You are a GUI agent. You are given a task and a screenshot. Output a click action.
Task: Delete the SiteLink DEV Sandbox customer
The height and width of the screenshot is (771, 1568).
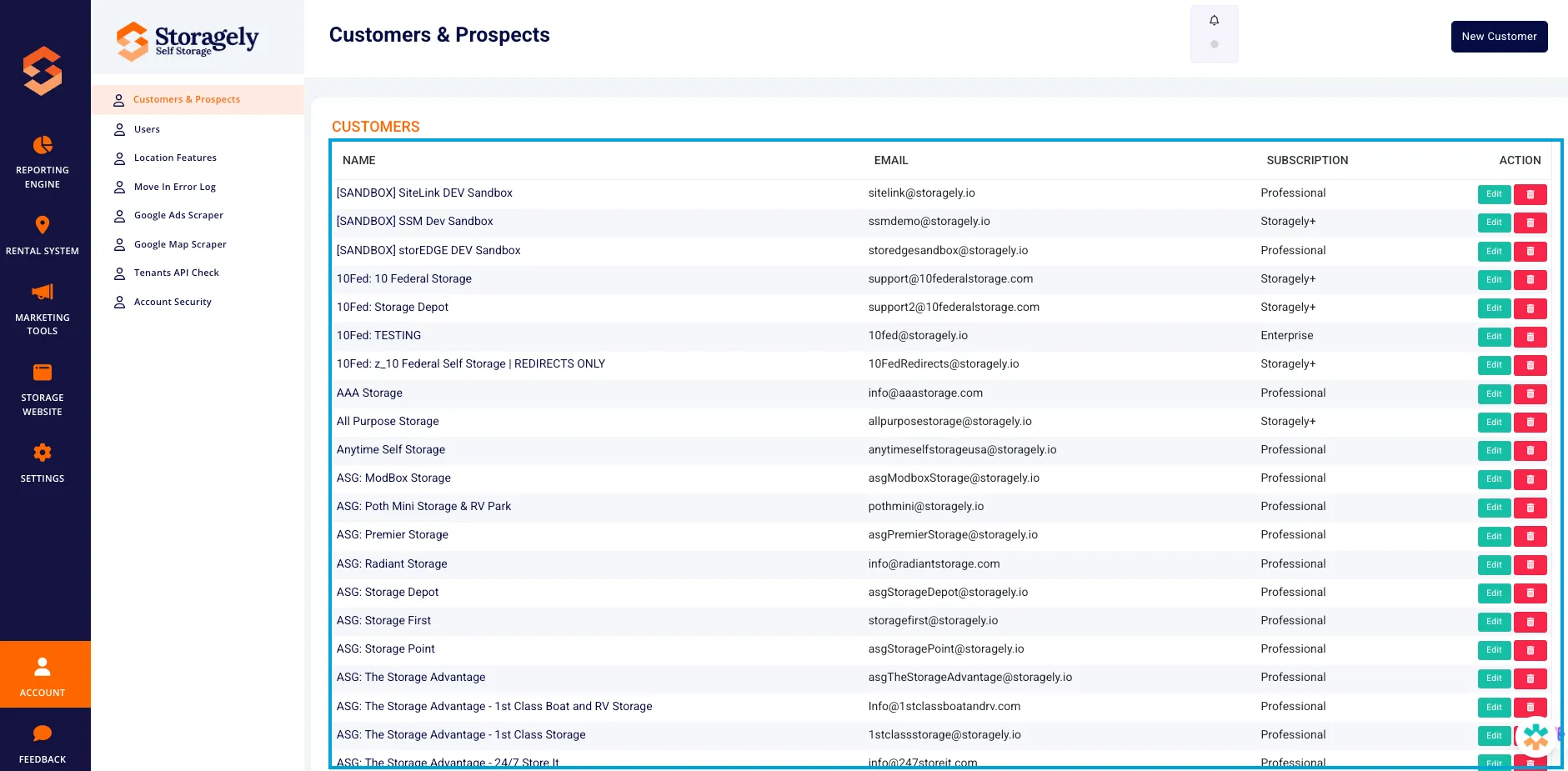click(1530, 194)
